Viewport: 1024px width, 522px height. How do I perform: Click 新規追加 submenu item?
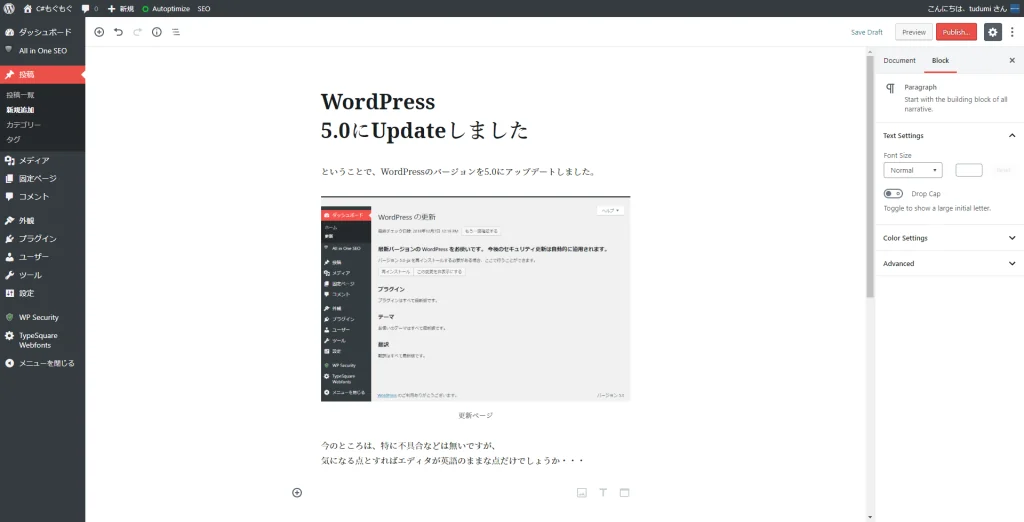tap(20, 110)
